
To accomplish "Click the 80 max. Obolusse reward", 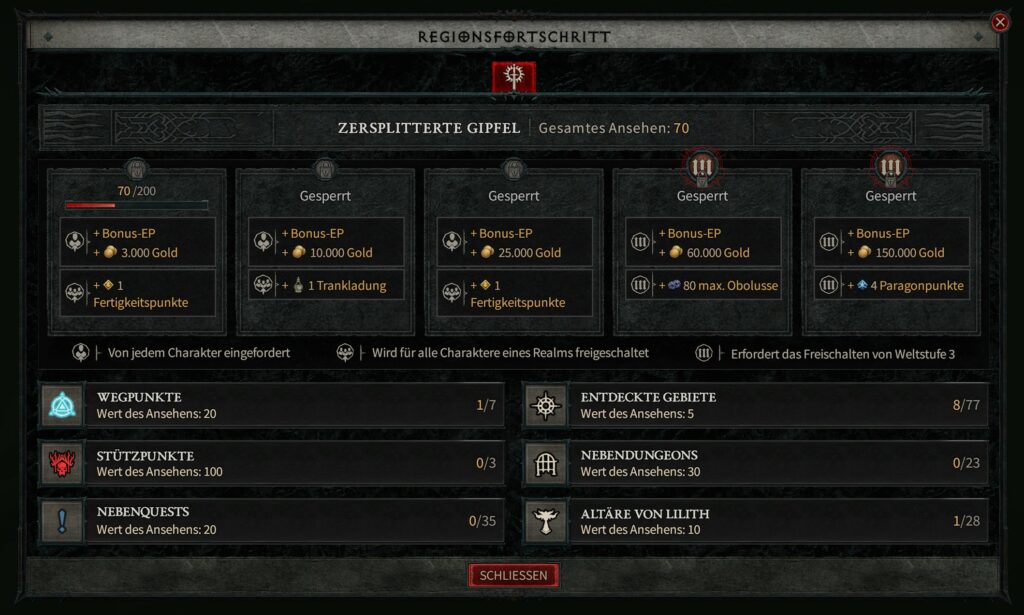I will 703,285.
